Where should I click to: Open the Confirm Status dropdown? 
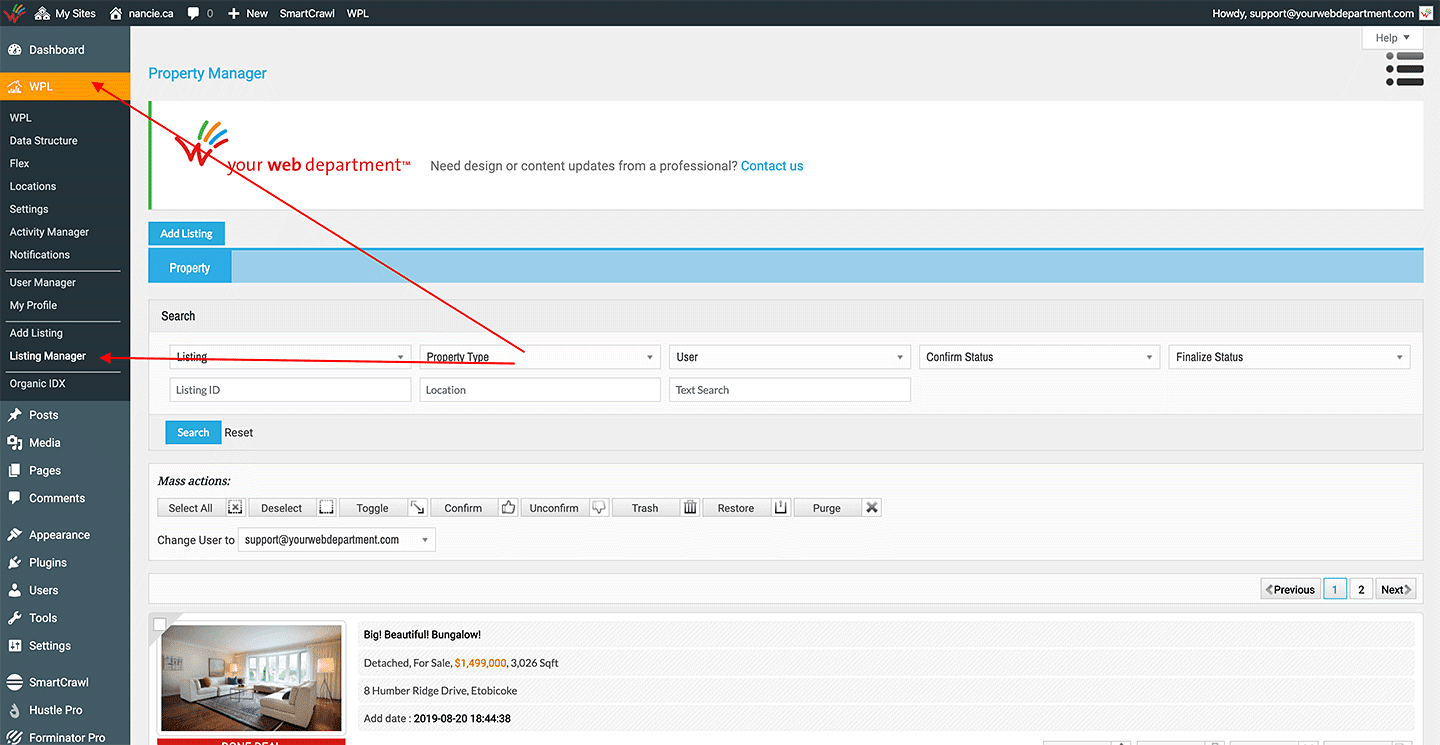point(1040,357)
